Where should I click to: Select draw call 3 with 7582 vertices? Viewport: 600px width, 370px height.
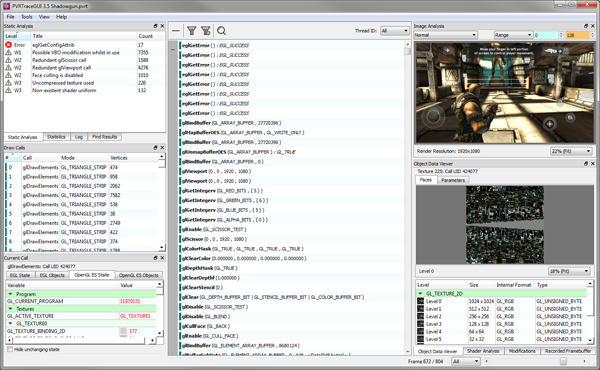(82, 195)
